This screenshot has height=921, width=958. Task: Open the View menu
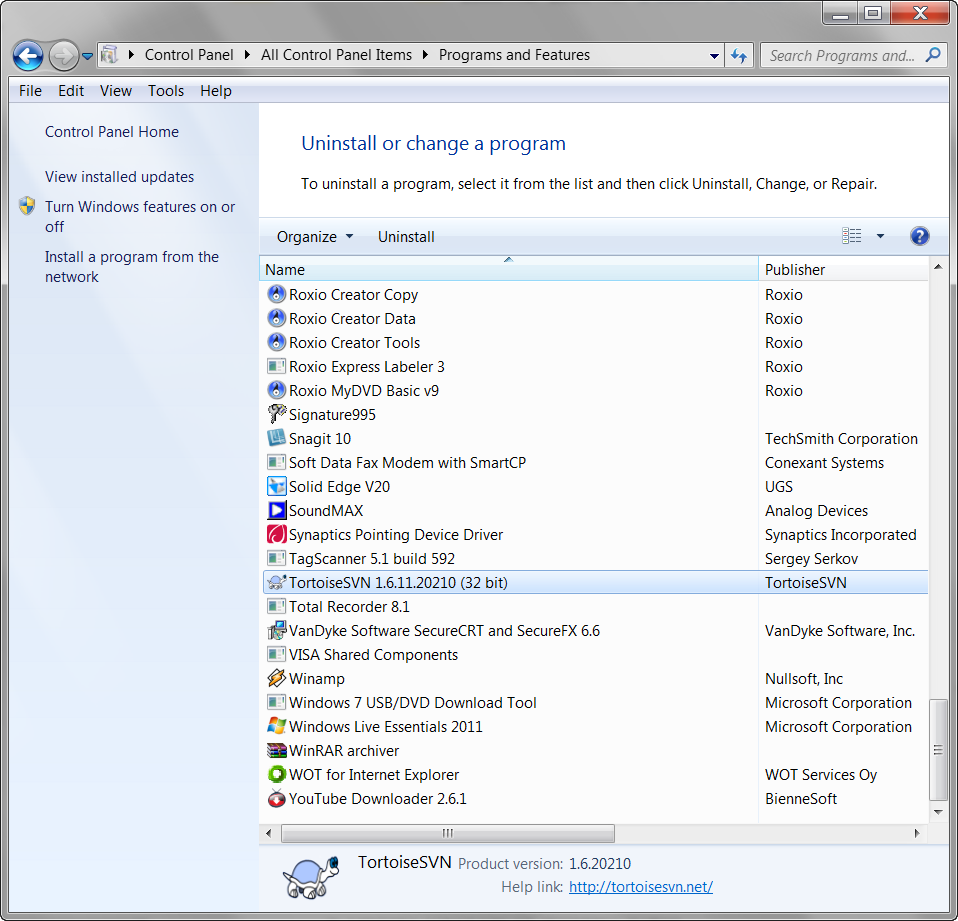tap(116, 91)
